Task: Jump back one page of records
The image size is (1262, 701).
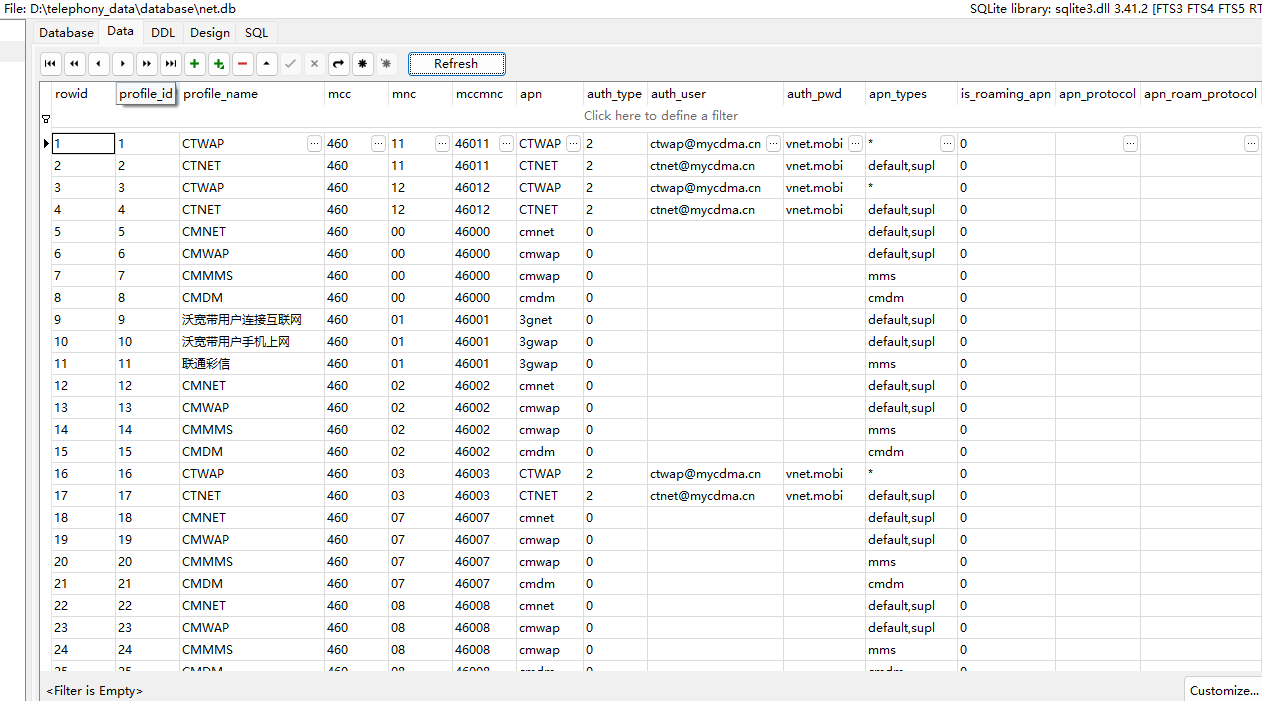Action: (x=75, y=64)
